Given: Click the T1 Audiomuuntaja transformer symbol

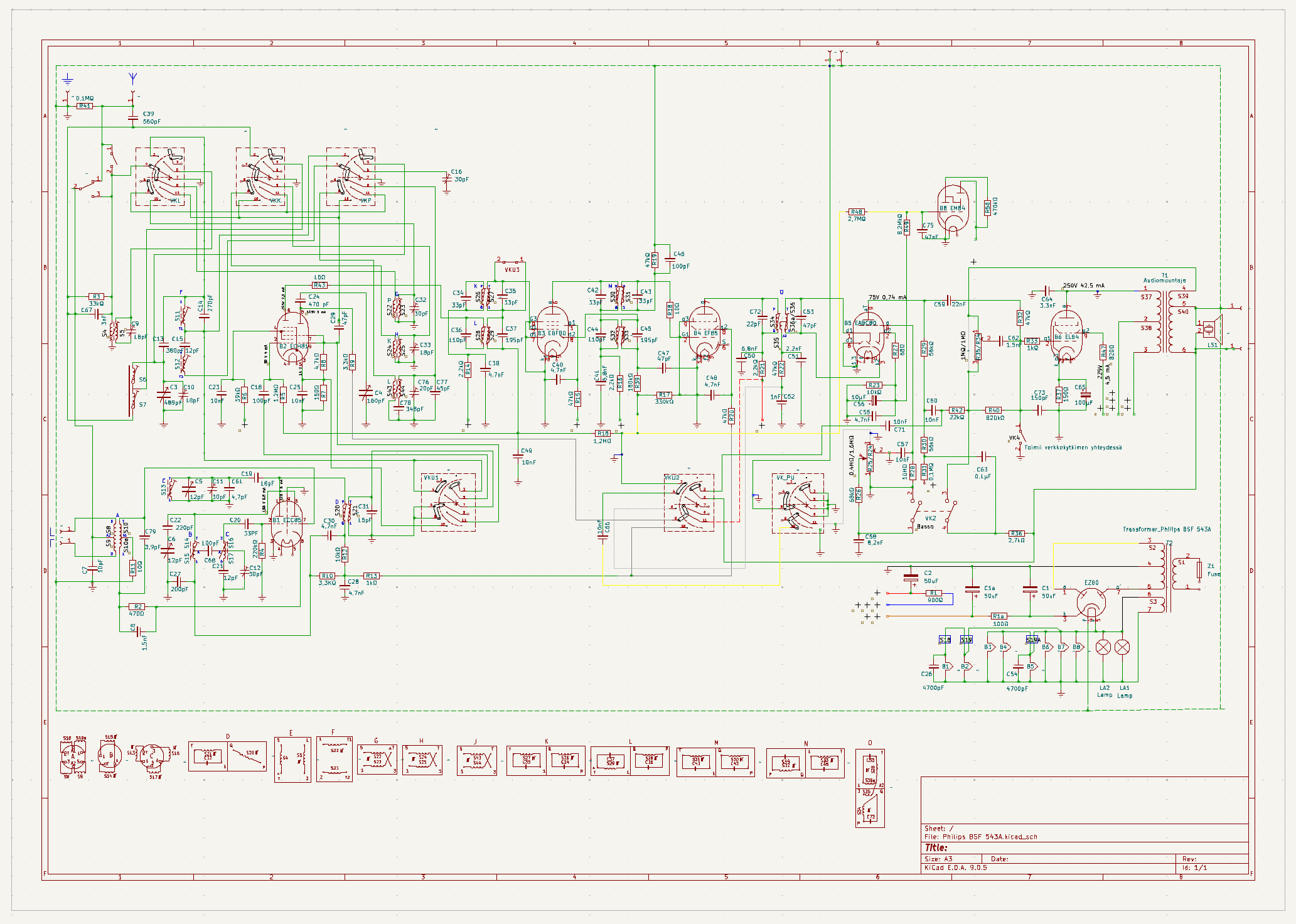Looking at the screenshot, I should [x=1165, y=321].
